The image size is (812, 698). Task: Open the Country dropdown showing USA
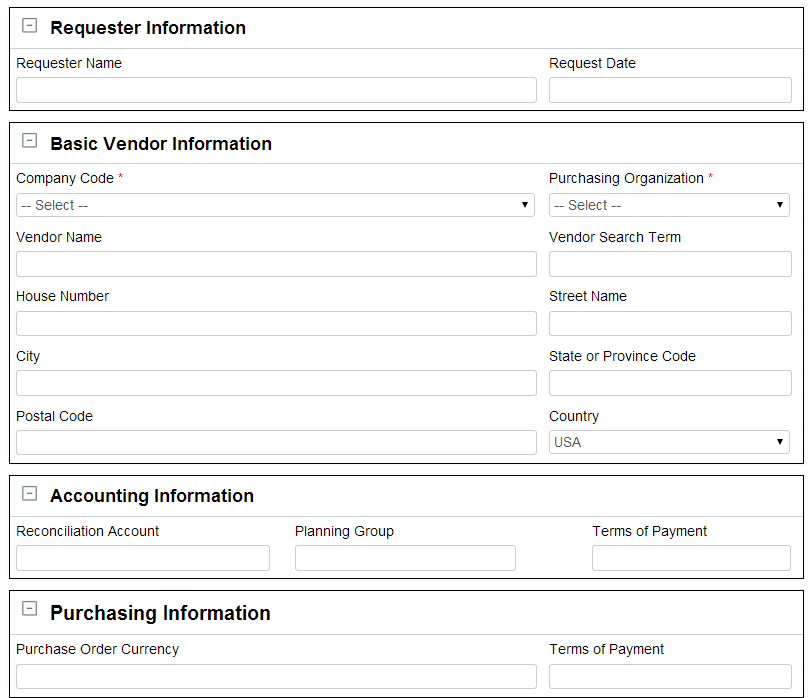click(x=669, y=442)
